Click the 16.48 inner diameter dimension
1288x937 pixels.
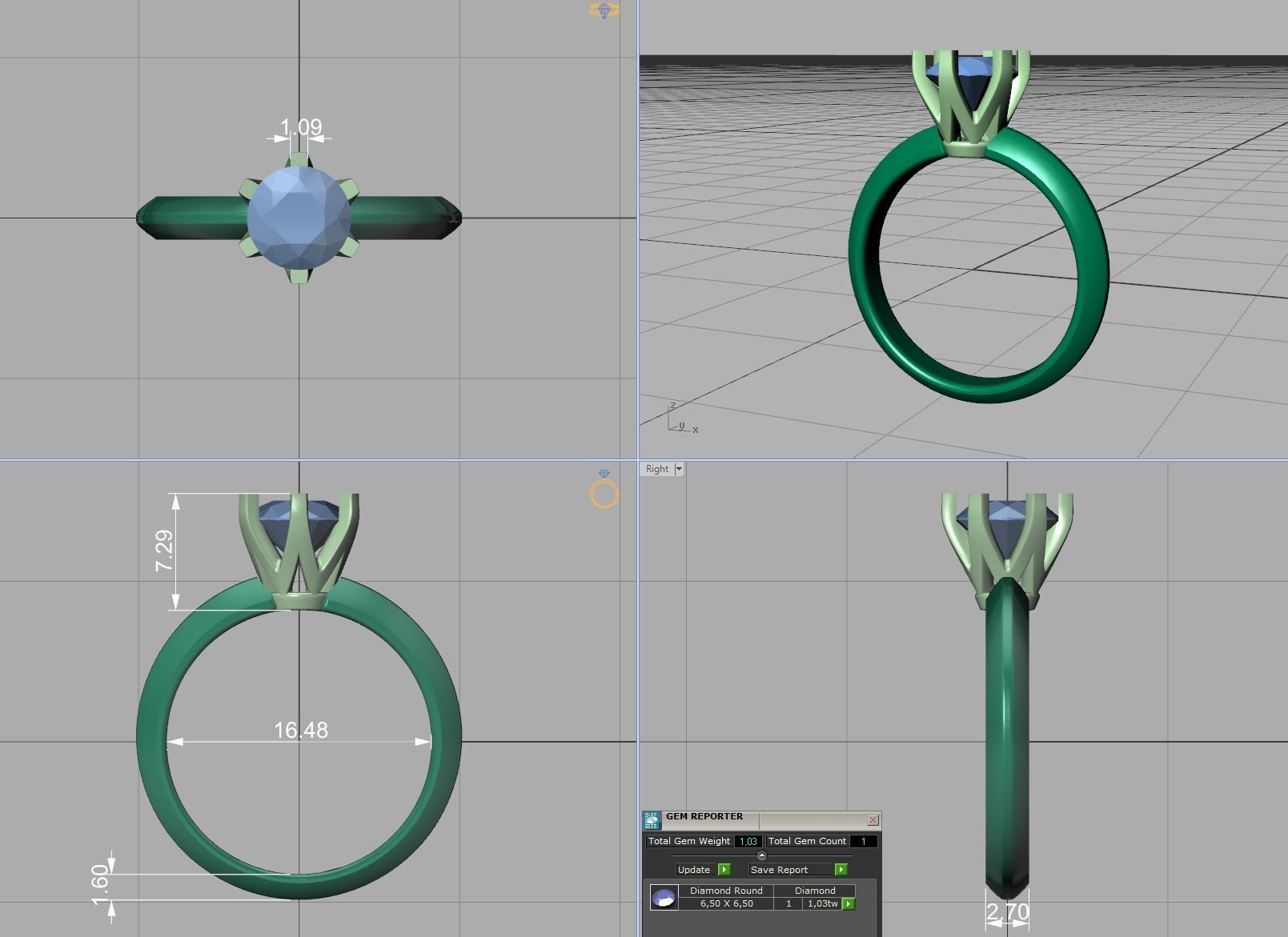301,730
